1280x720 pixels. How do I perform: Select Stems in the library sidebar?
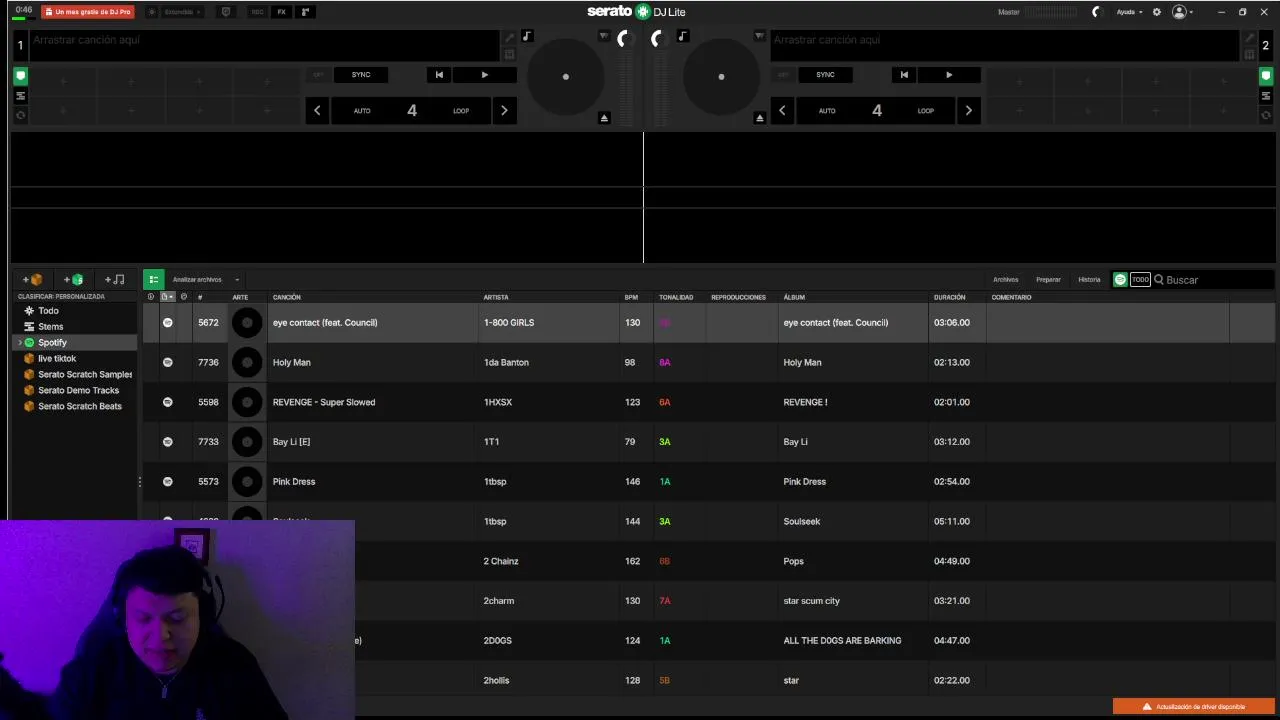[x=50, y=327]
